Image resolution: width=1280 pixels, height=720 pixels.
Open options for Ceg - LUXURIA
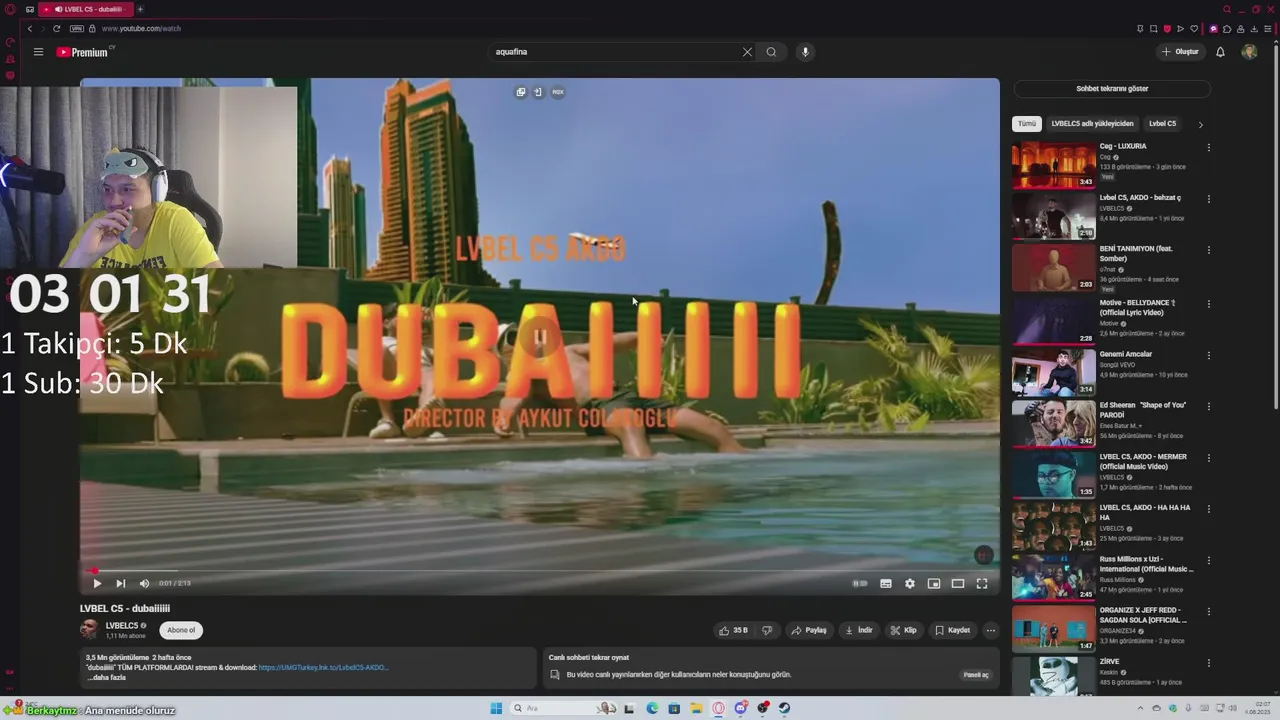pos(1208,147)
